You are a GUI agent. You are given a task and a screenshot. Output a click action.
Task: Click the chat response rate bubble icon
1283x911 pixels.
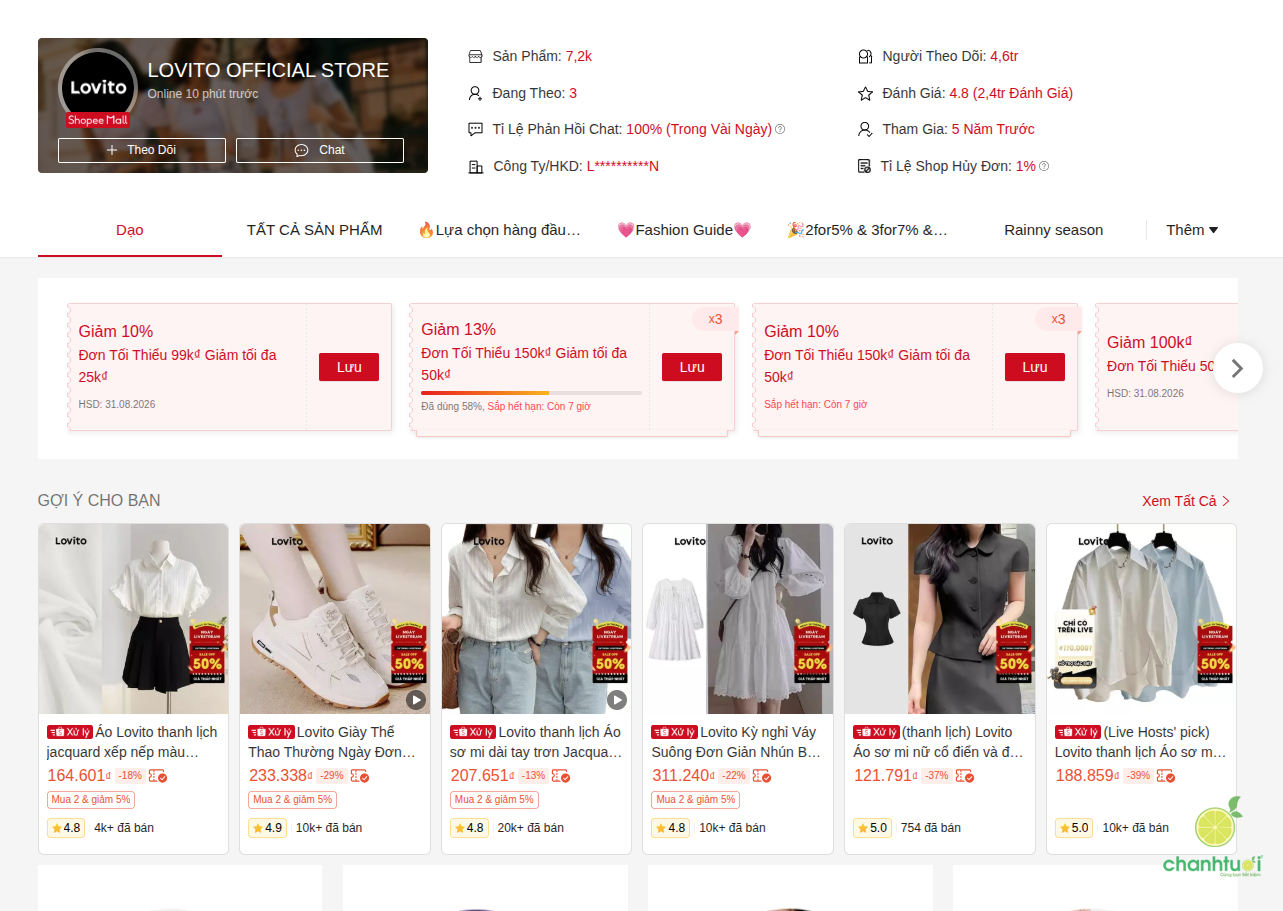pos(475,129)
